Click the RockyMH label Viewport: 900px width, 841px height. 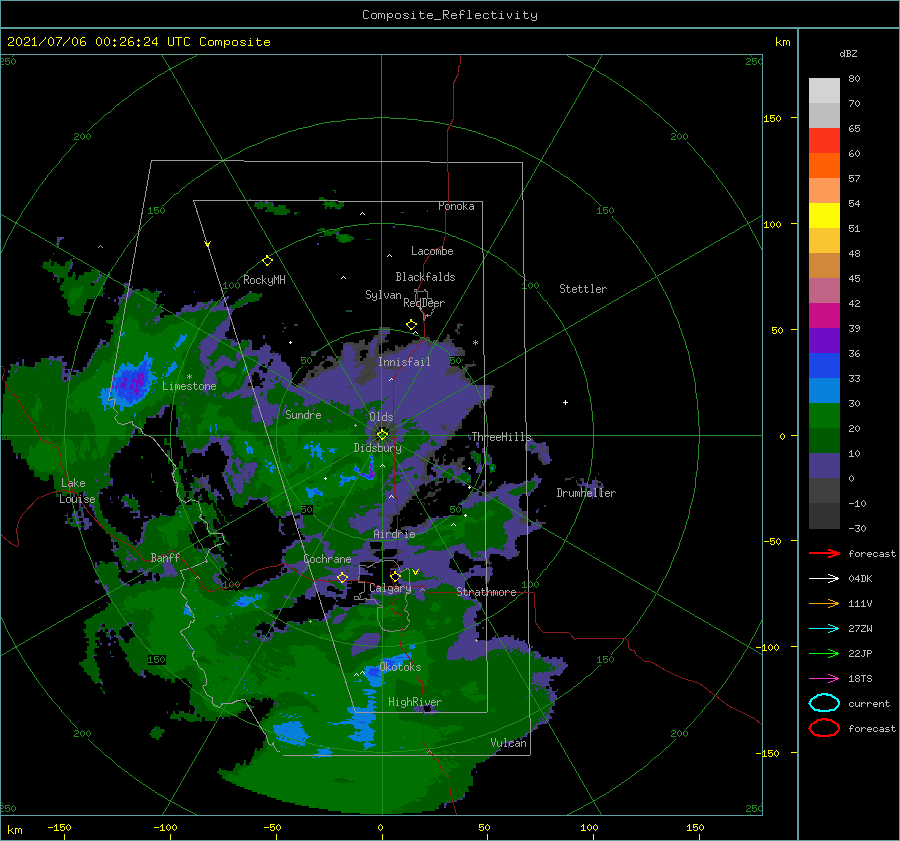point(264,280)
